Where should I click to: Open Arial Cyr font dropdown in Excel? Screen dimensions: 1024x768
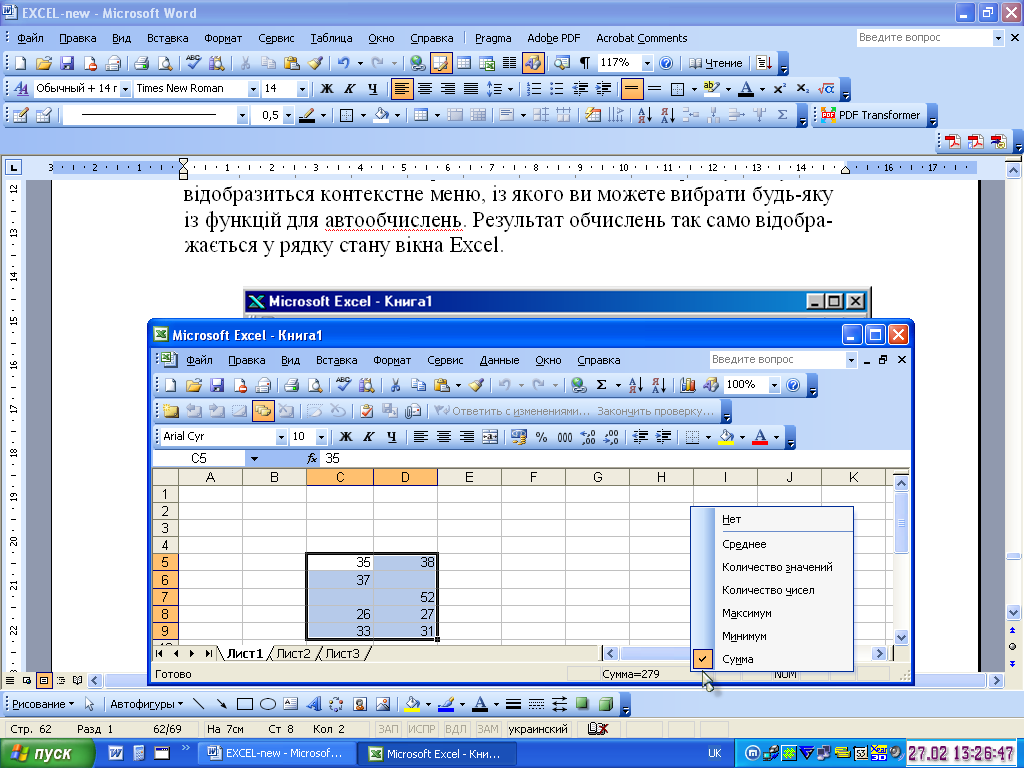[x=281, y=437]
